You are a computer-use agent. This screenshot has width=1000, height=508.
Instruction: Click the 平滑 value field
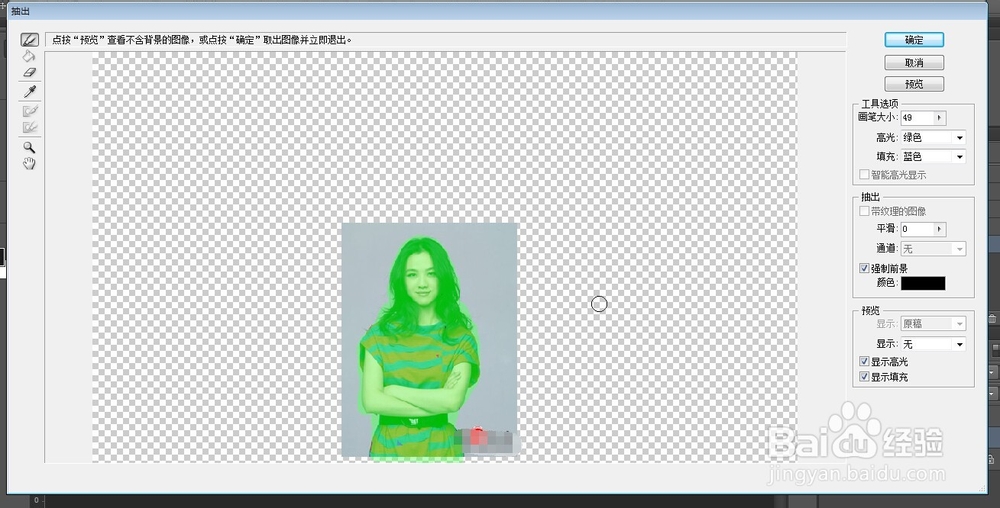917,229
